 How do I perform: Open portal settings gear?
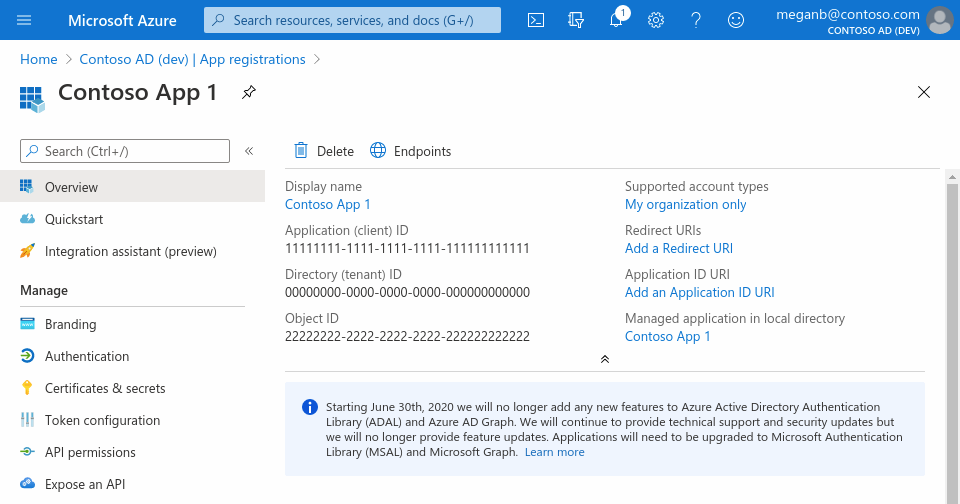tap(656, 20)
